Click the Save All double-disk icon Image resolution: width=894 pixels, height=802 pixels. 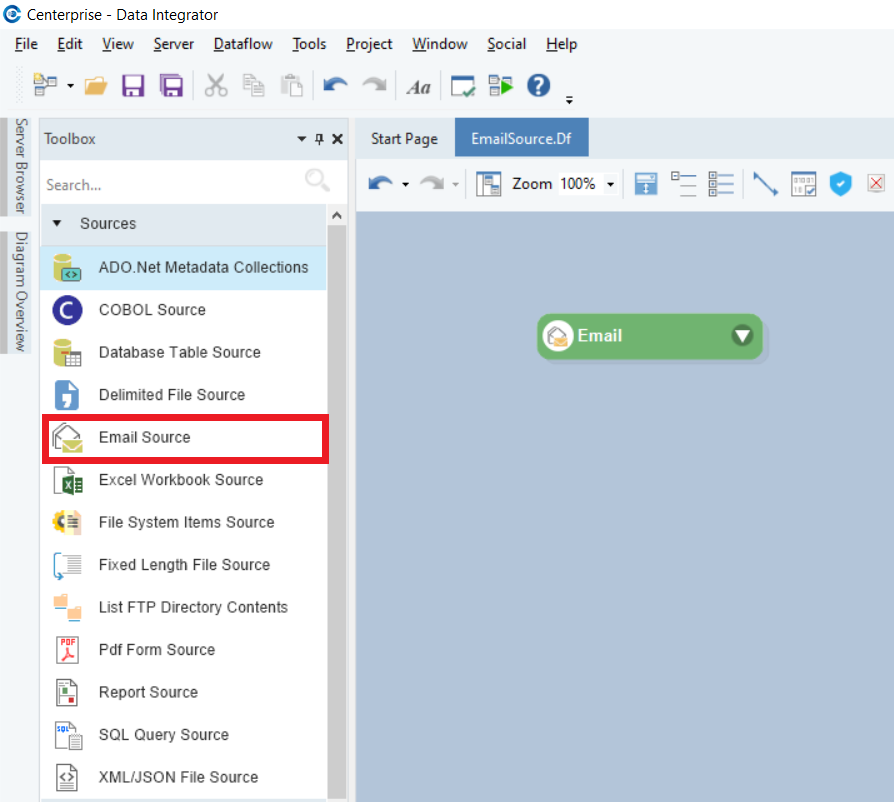point(171,86)
